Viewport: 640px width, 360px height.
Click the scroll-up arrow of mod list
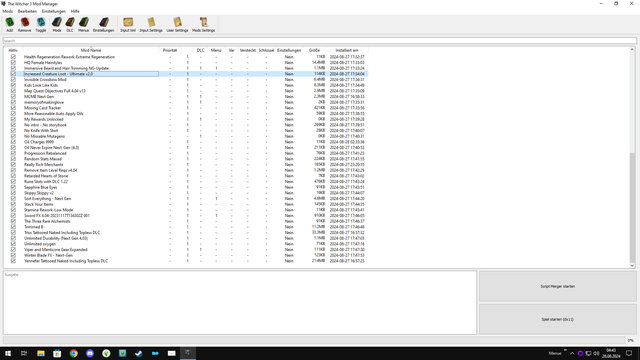pos(632,49)
